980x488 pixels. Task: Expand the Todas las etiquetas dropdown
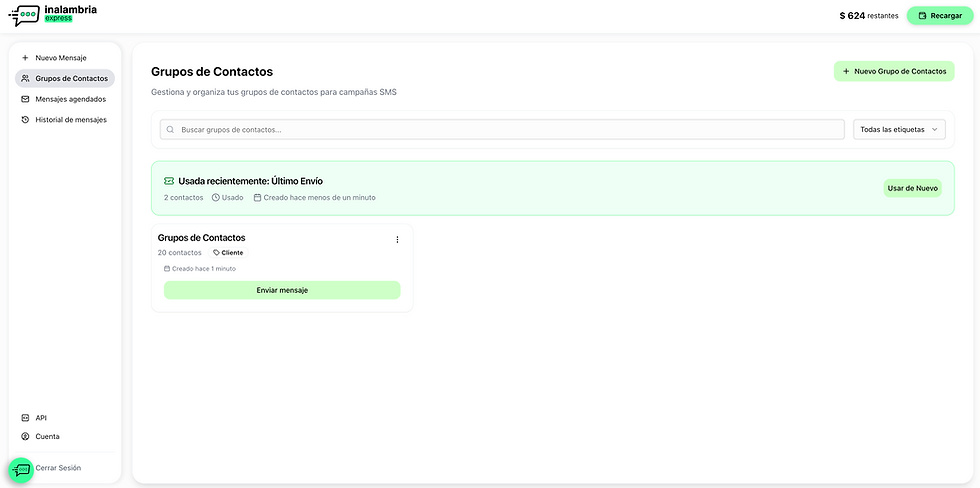899,129
